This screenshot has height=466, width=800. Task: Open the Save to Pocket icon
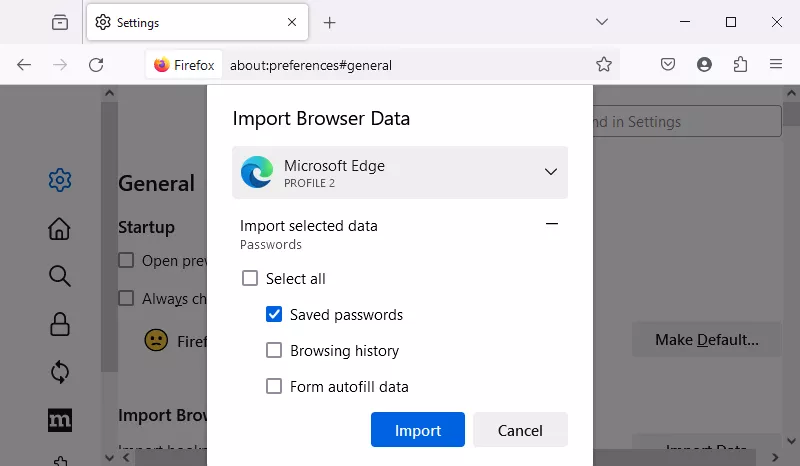click(x=668, y=64)
